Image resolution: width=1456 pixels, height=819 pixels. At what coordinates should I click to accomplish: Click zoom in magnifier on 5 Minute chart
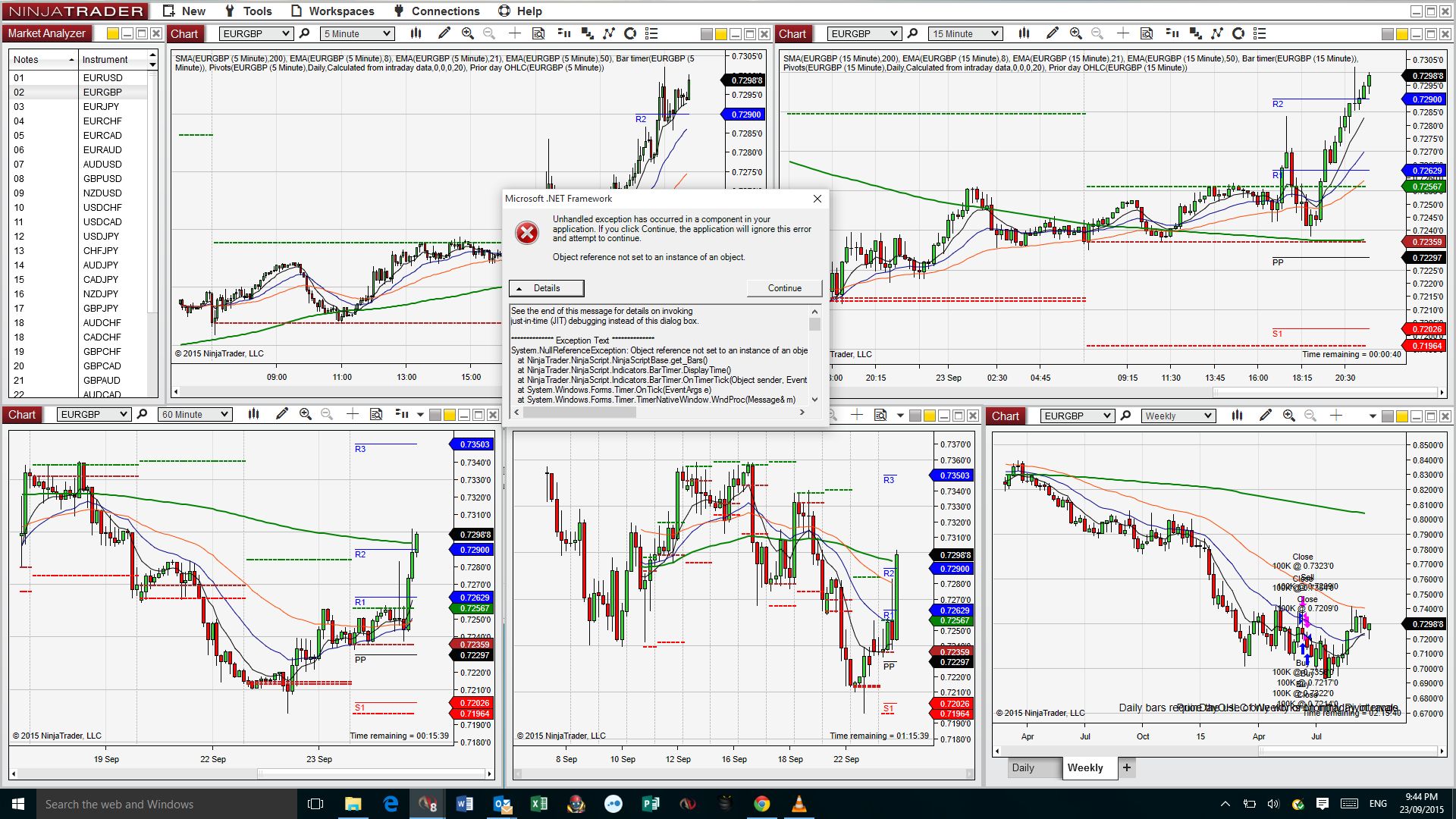coord(467,33)
